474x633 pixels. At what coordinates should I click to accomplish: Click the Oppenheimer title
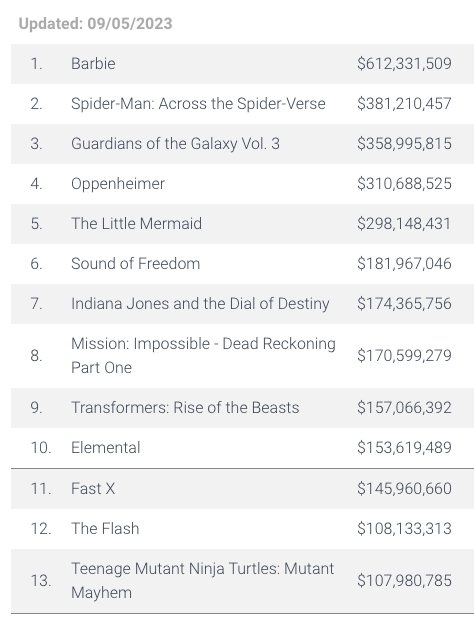[118, 184]
